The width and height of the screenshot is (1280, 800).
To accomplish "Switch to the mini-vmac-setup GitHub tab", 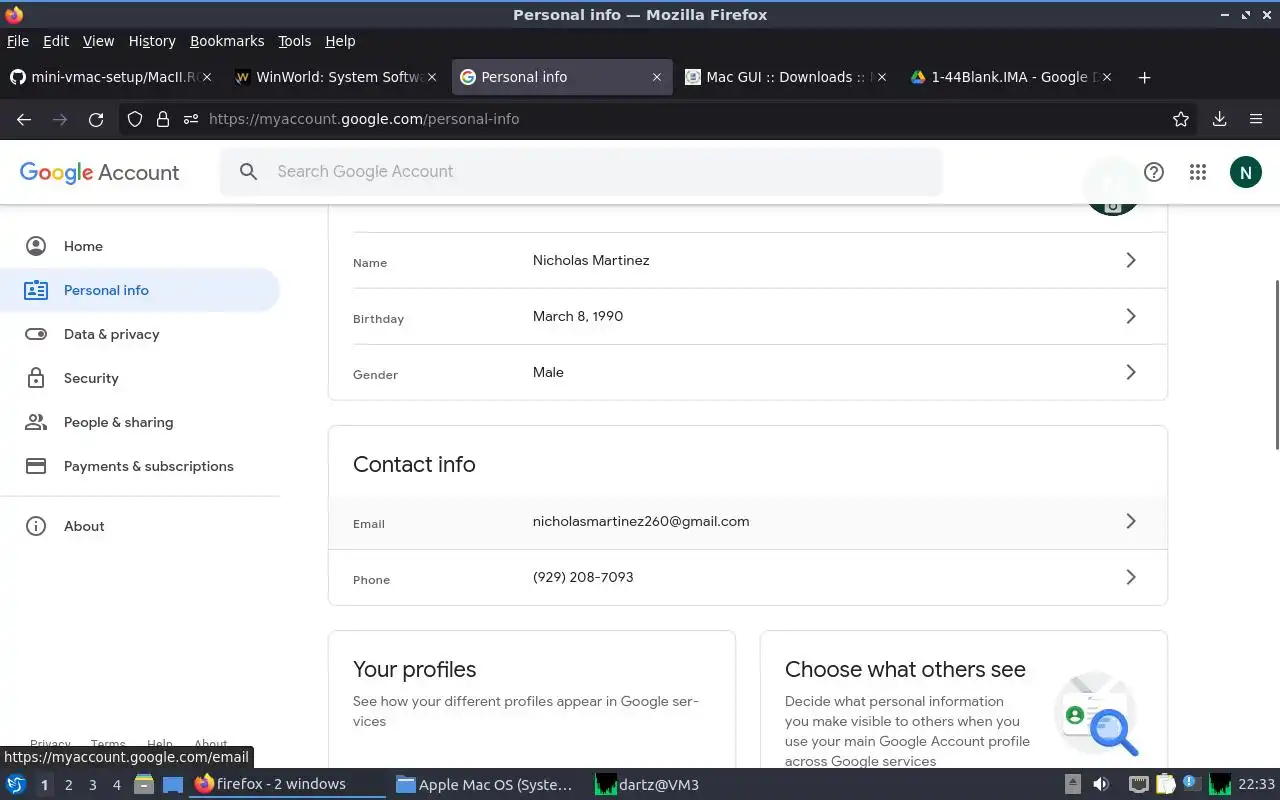I will [x=110, y=77].
